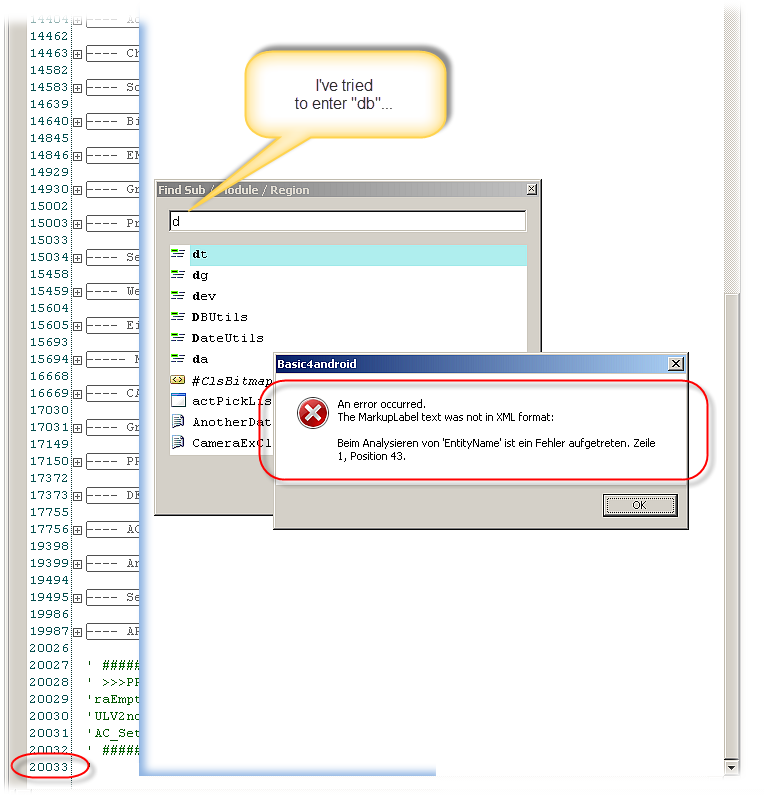Select the '#ClsBitmap' region entry
Viewport: 764px width, 795px height.
tap(232, 381)
